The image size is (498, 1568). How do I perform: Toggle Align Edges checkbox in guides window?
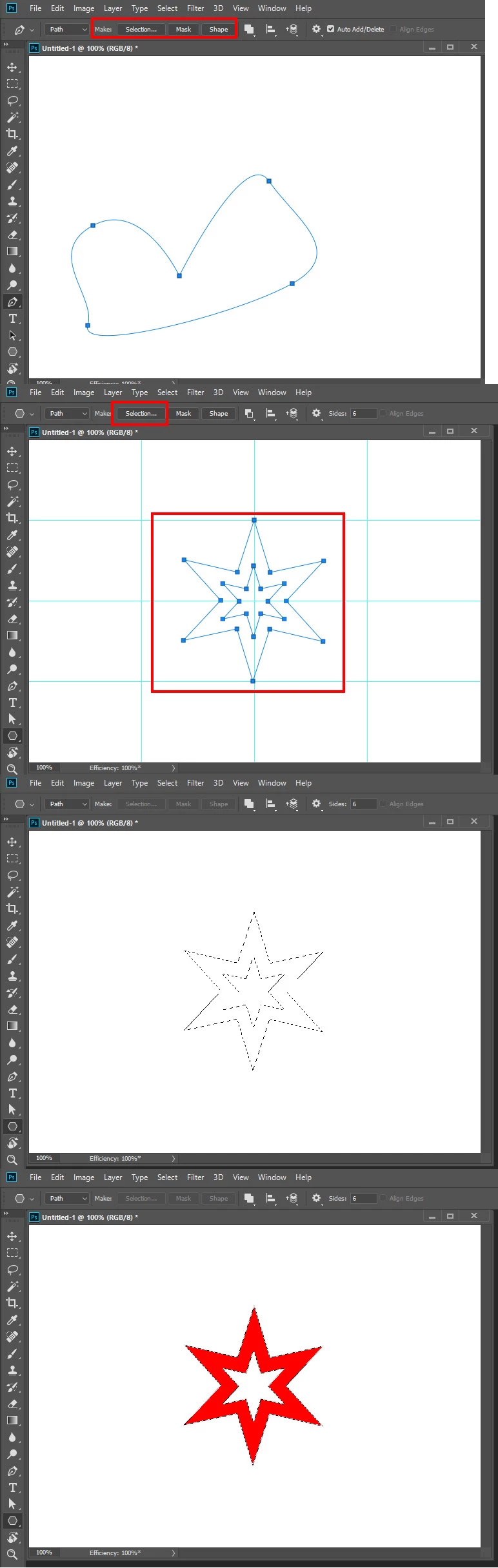pos(383,414)
